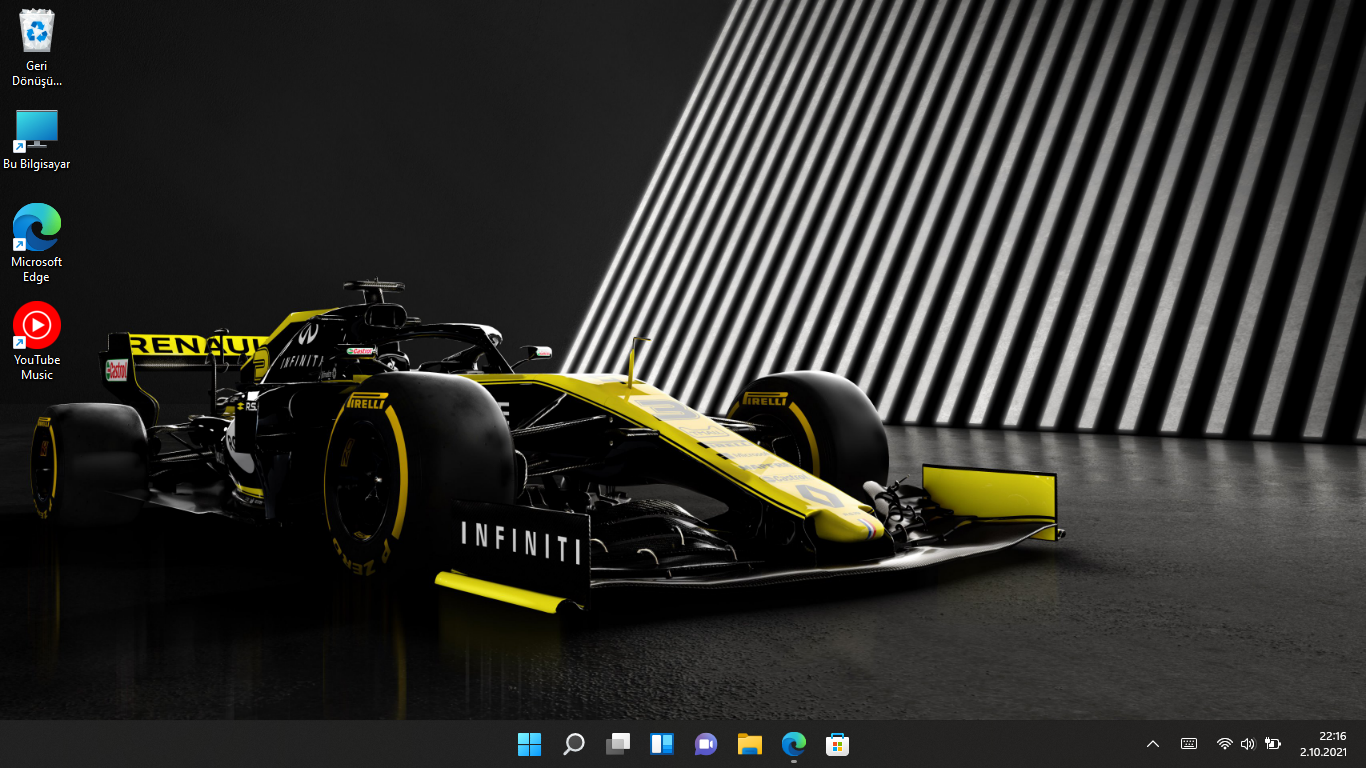Screen dimensions: 1366x768
Task: Open Microsoft Store from the taskbar
Action: coord(838,744)
